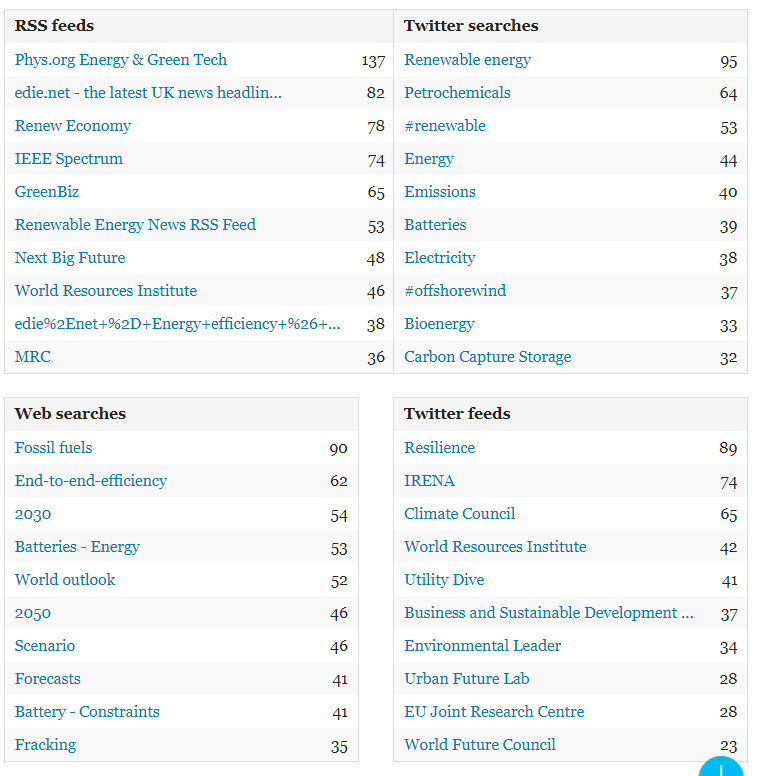Open IRENA Twitter feed
The width and height of the screenshot is (759, 776).
429,481
